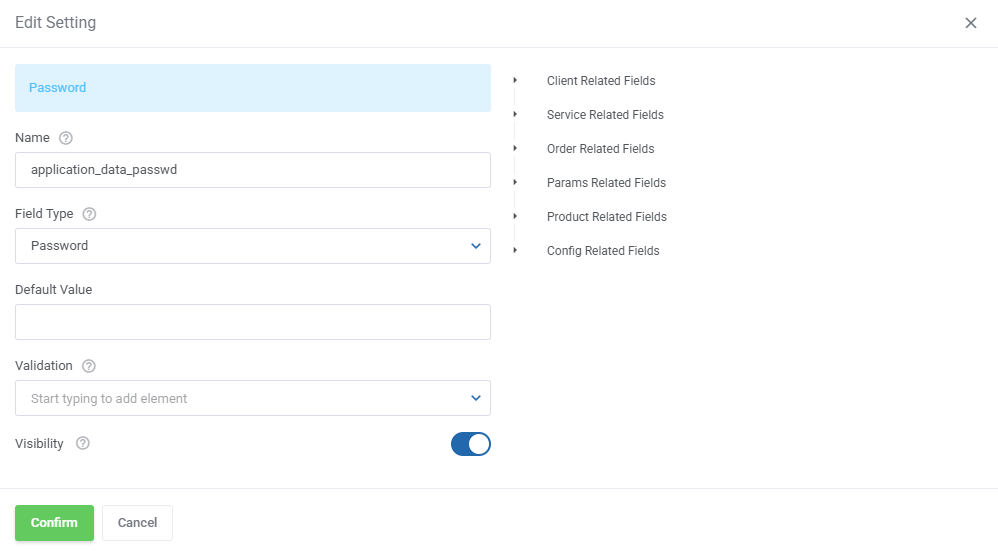This screenshot has height=555, width=998.
Task: Click into the Name input field
Action: (252, 170)
